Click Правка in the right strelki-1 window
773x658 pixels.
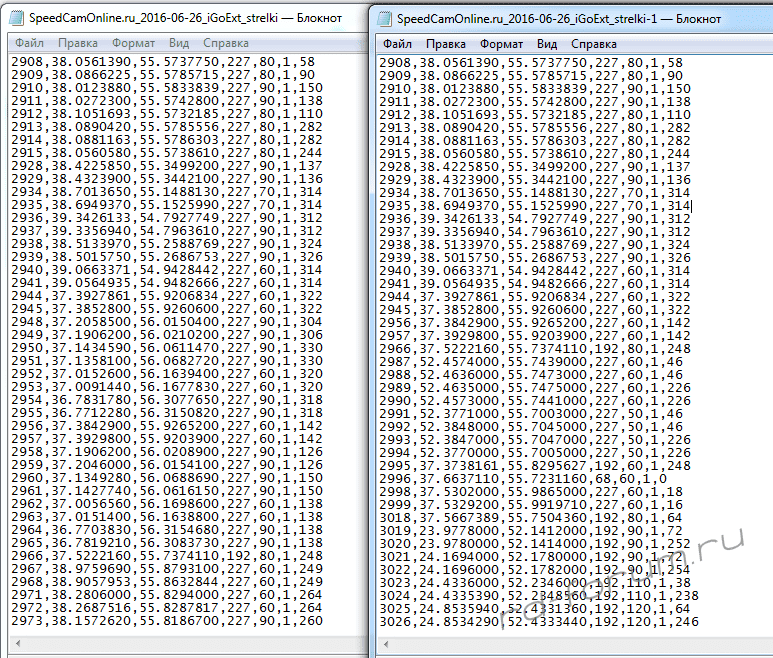(446, 44)
